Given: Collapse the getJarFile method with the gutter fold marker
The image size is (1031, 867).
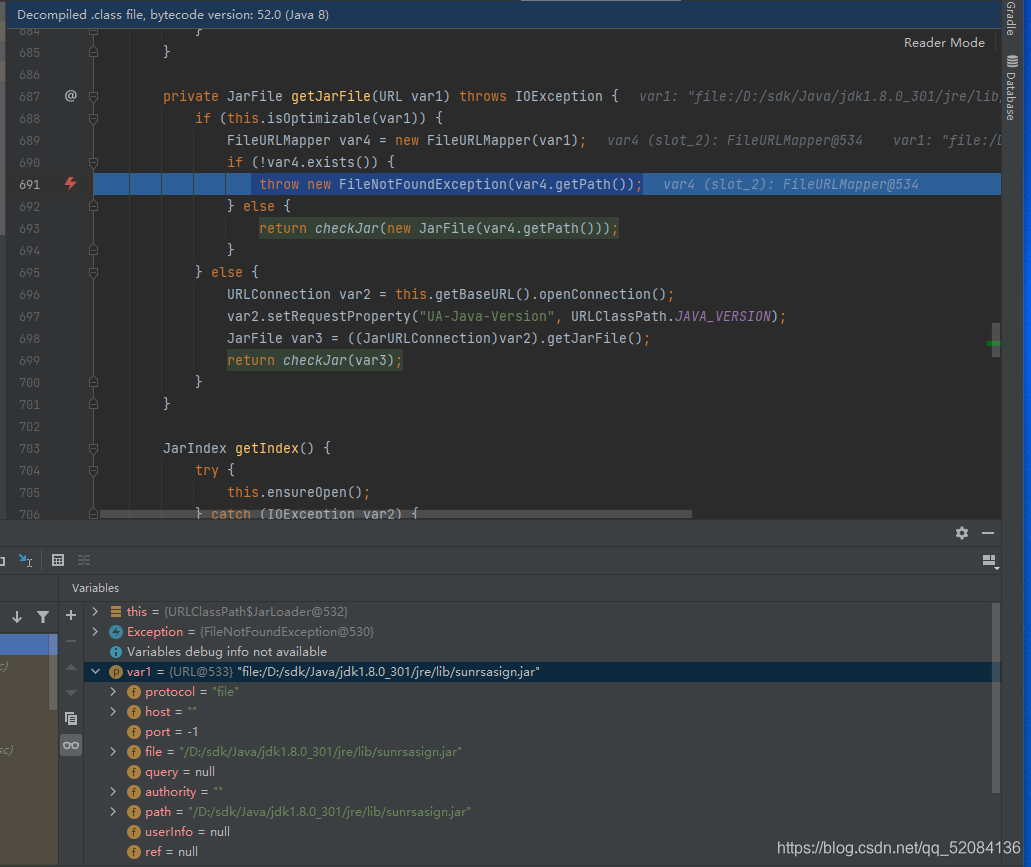Looking at the screenshot, I should pyautogui.click(x=92, y=96).
